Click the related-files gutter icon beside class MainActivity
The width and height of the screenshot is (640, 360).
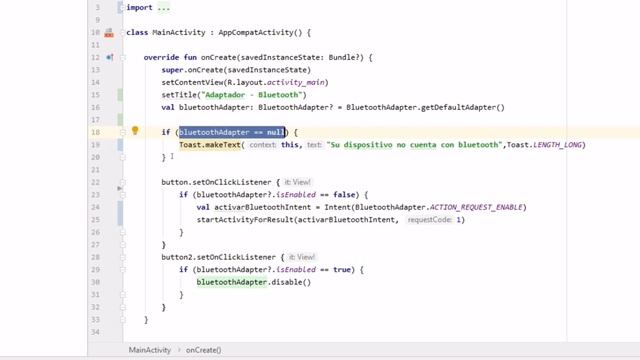[109, 33]
